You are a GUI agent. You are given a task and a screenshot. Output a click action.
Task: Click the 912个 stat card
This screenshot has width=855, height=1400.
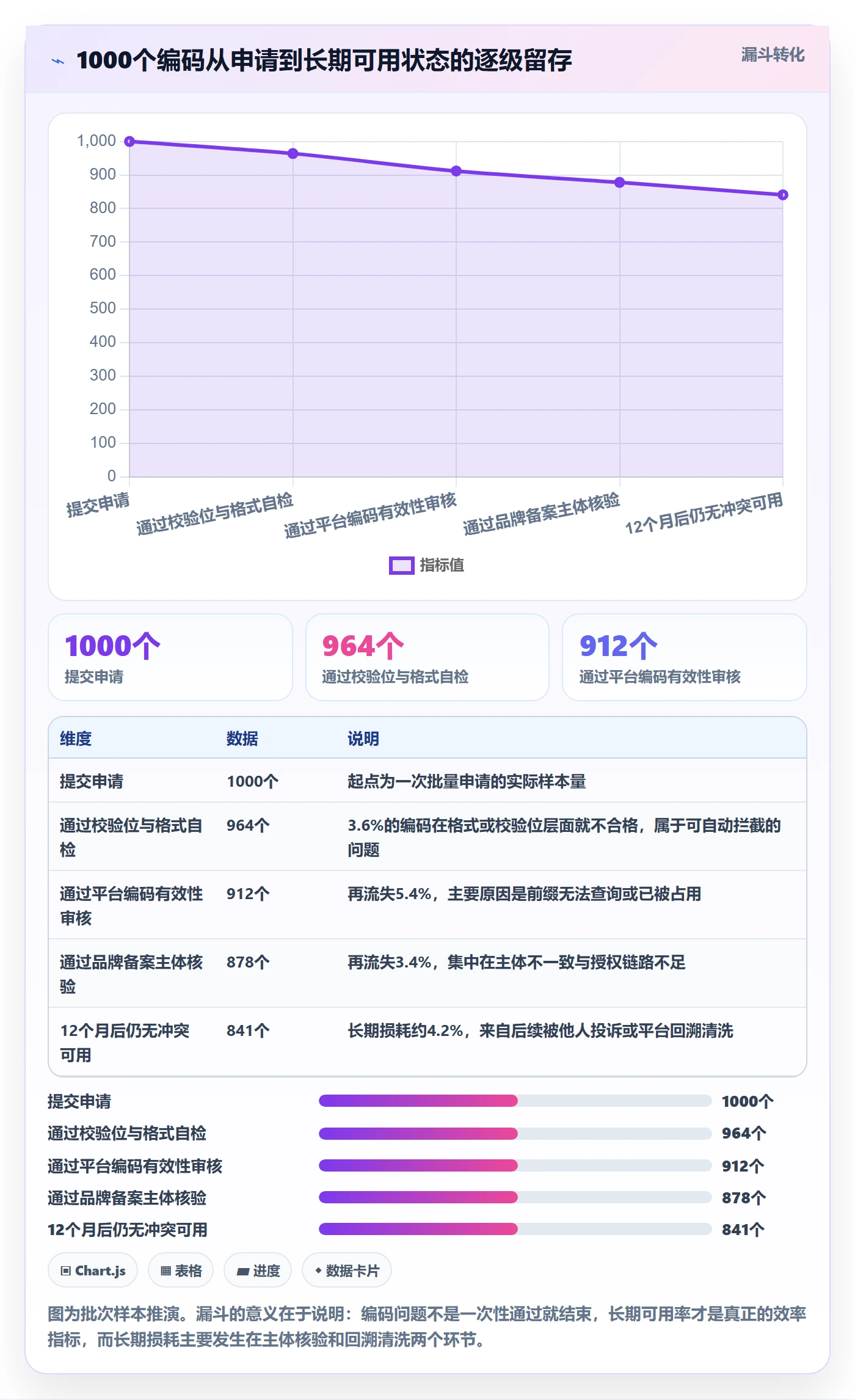(x=684, y=657)
